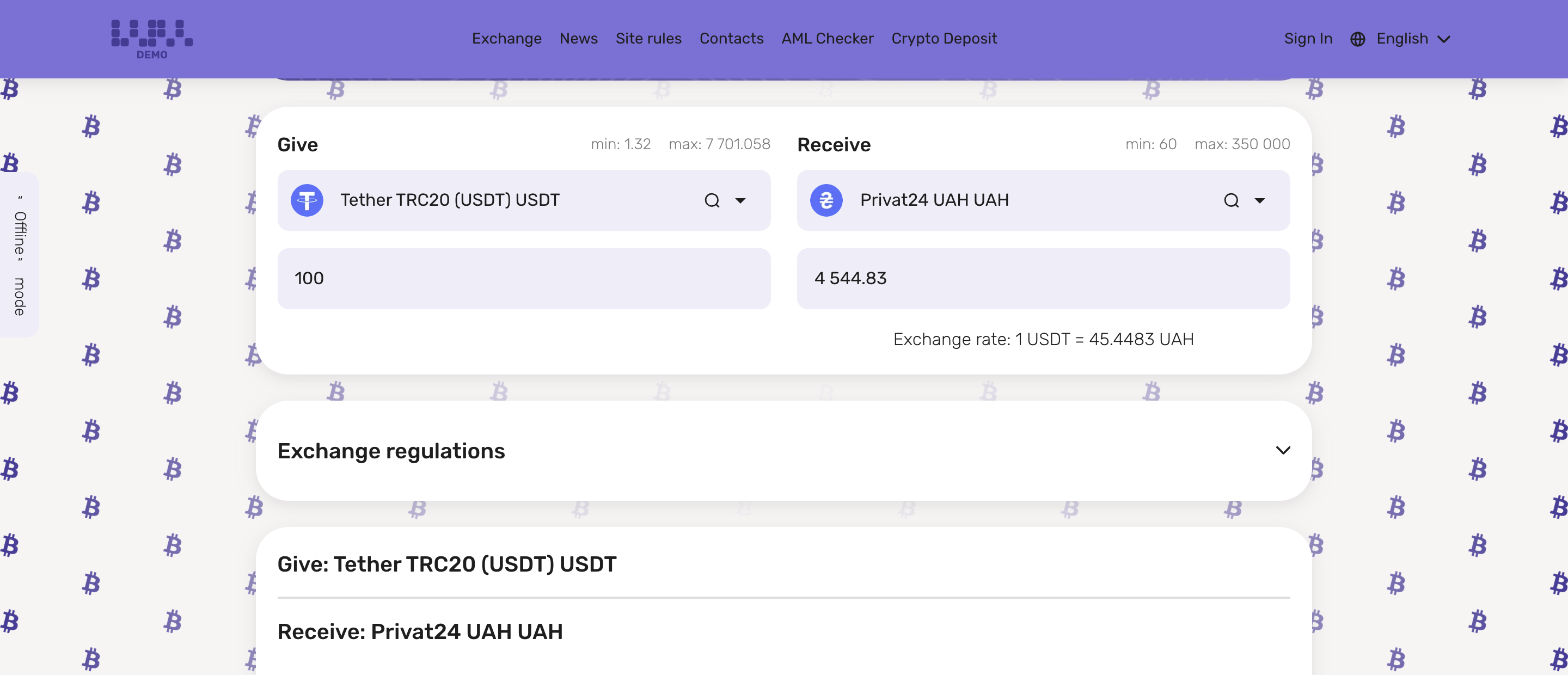Click the Exchange regulations heading
1568x675 pixels.
tap(391, 451)
